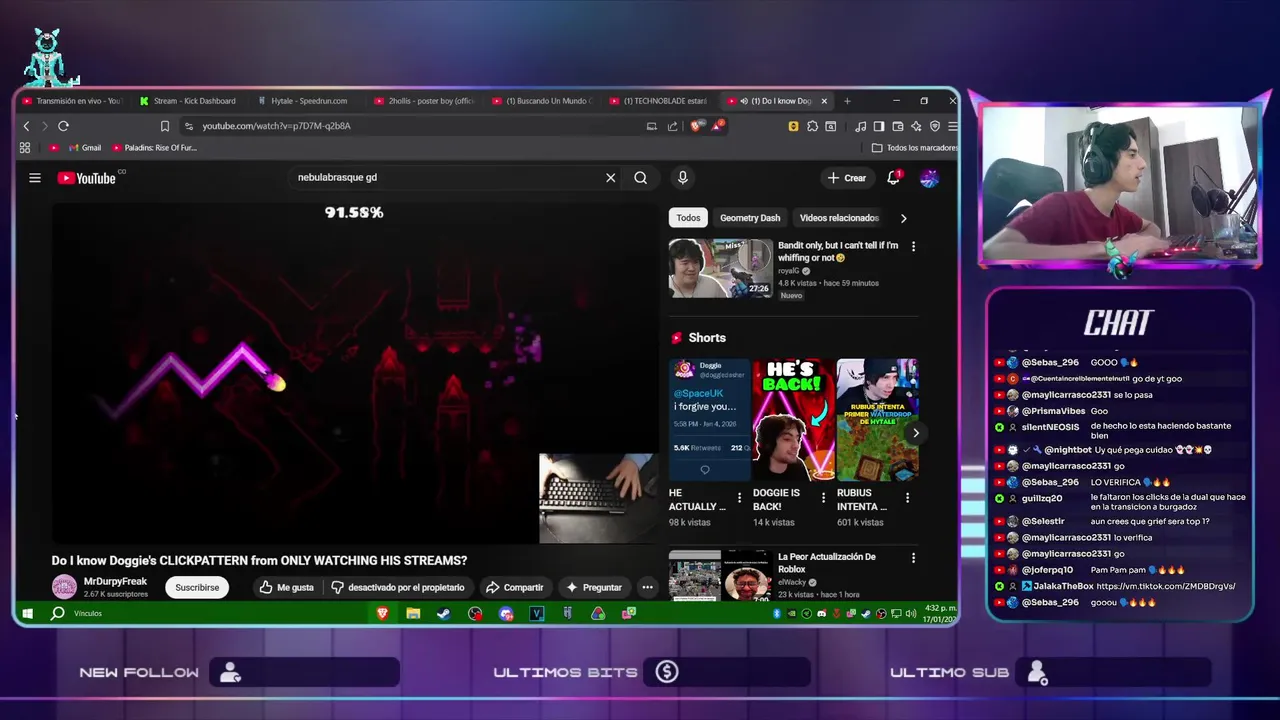Click the Compartir share button
This screenshot has width=1280, height=720.
click(514, 587)
